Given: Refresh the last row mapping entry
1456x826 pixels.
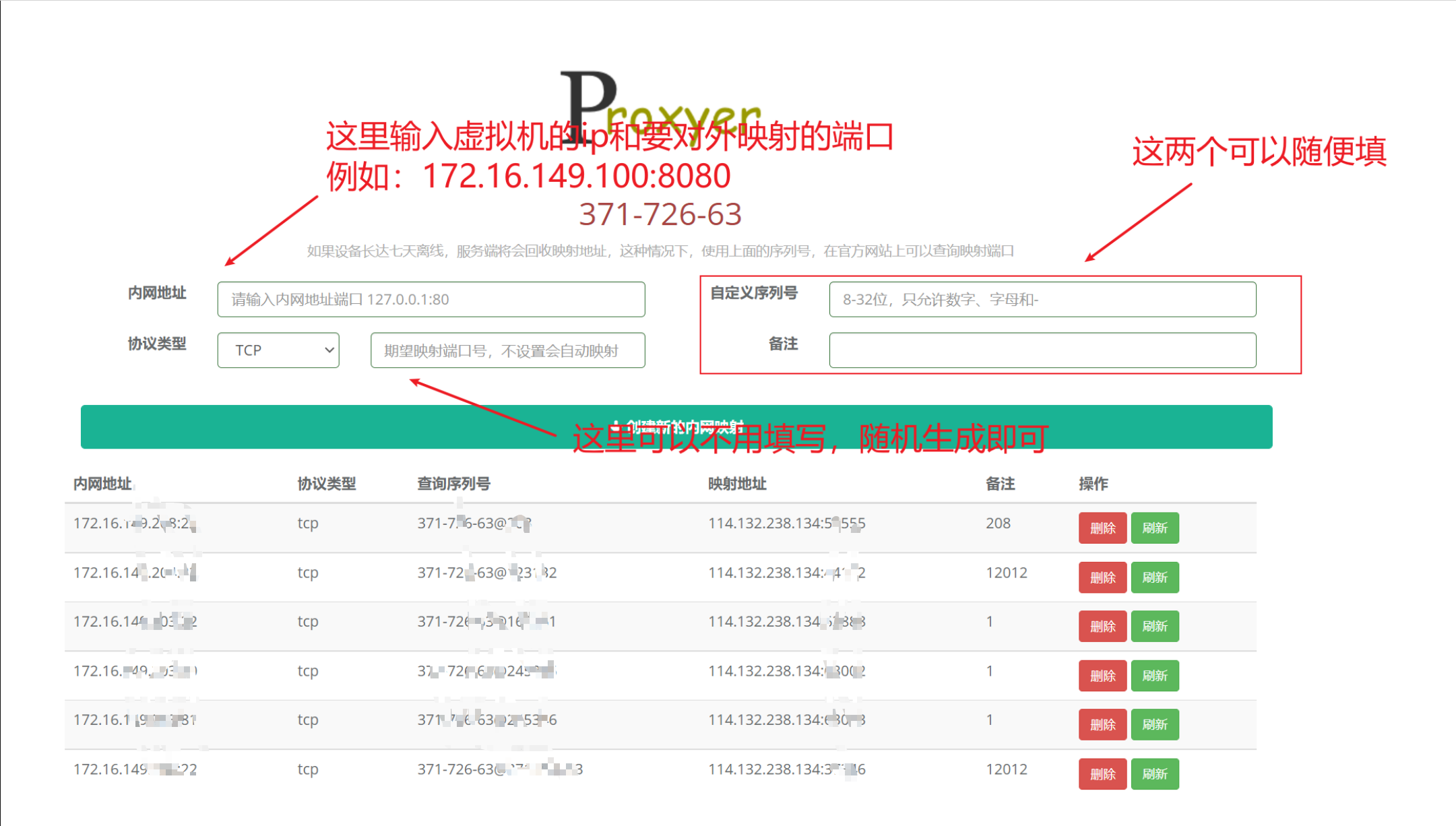Looking at the screenshot, I should point(1154,774).
